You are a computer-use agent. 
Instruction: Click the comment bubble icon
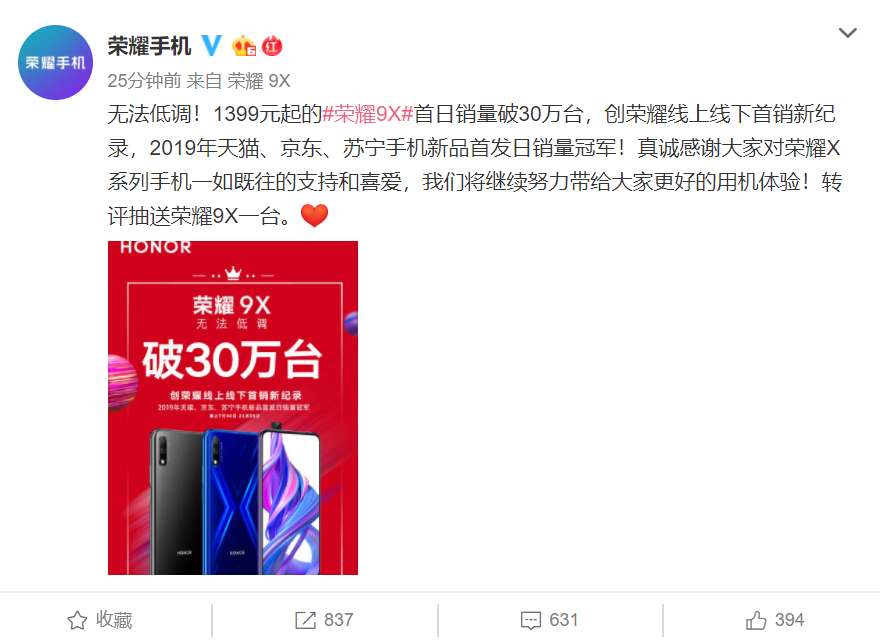tap(531, 620)
